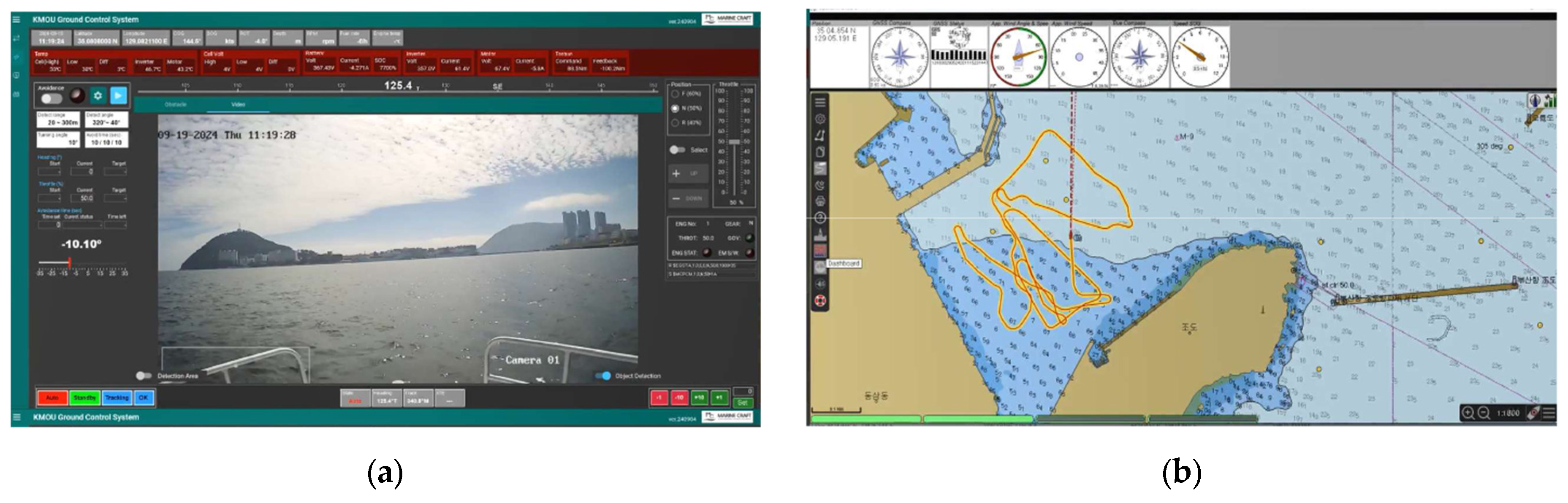Click the green Set button
1568x503 pixels.
pos(743,403)
